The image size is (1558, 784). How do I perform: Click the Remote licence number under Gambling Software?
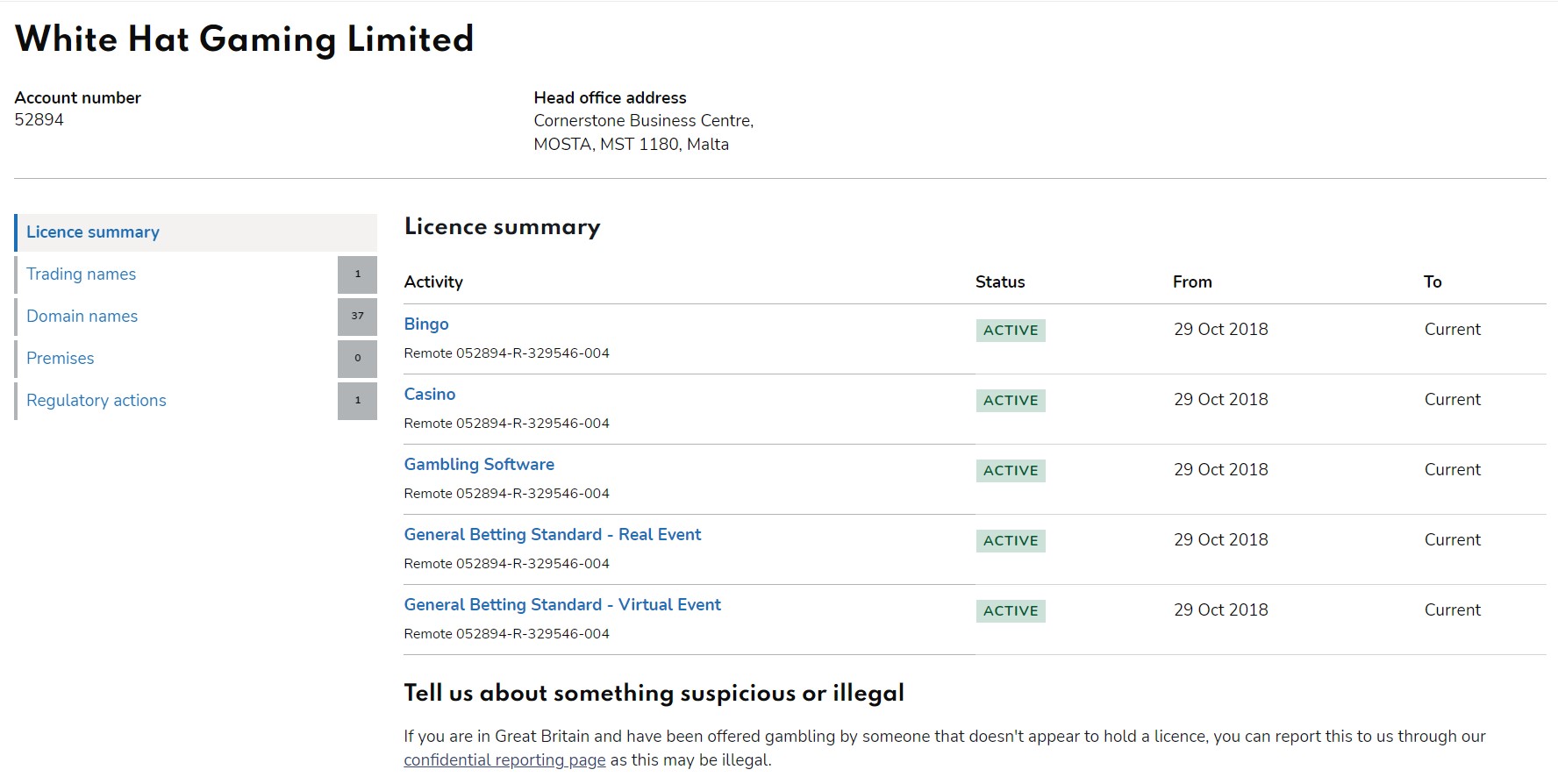tap(507, 494)
